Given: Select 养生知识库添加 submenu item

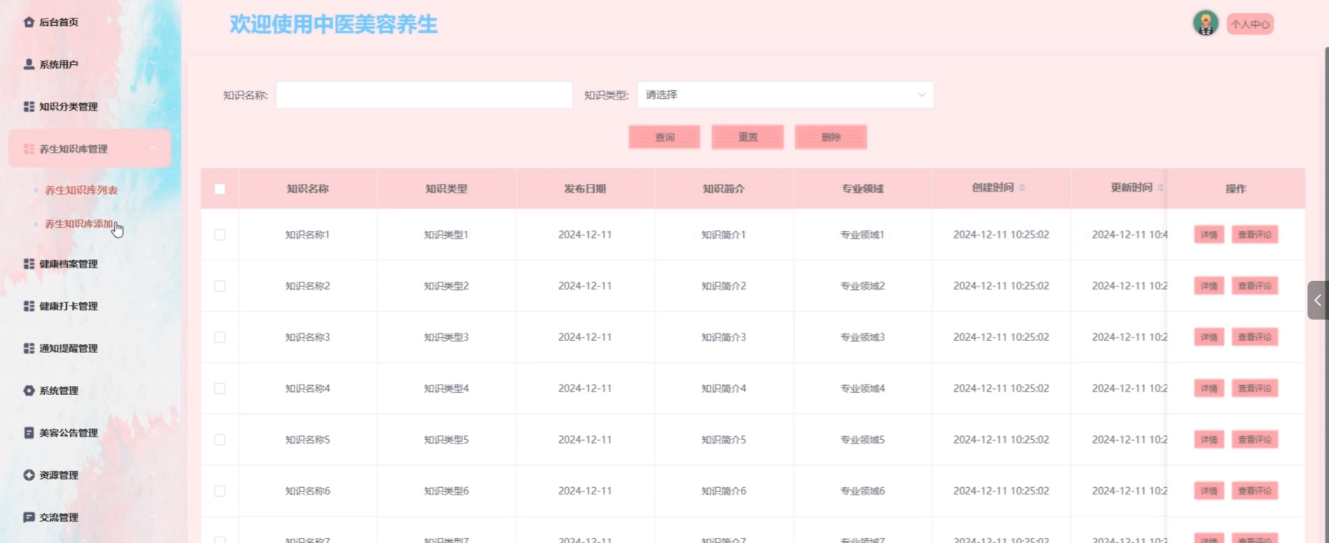Looking at the screenshot, I should coord(80,224).
